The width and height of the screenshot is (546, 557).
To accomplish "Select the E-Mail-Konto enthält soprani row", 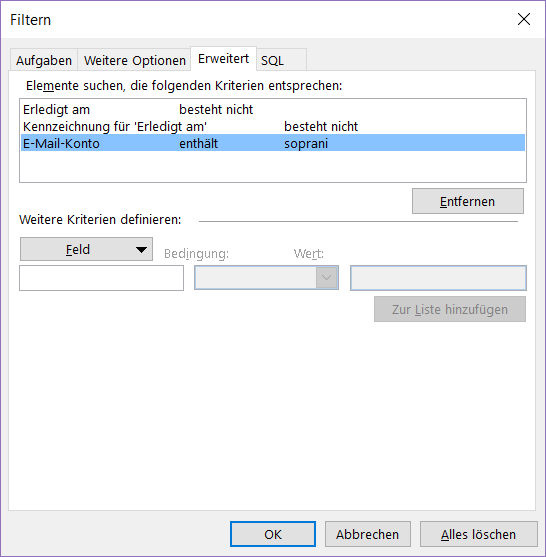I will point(273,144).
